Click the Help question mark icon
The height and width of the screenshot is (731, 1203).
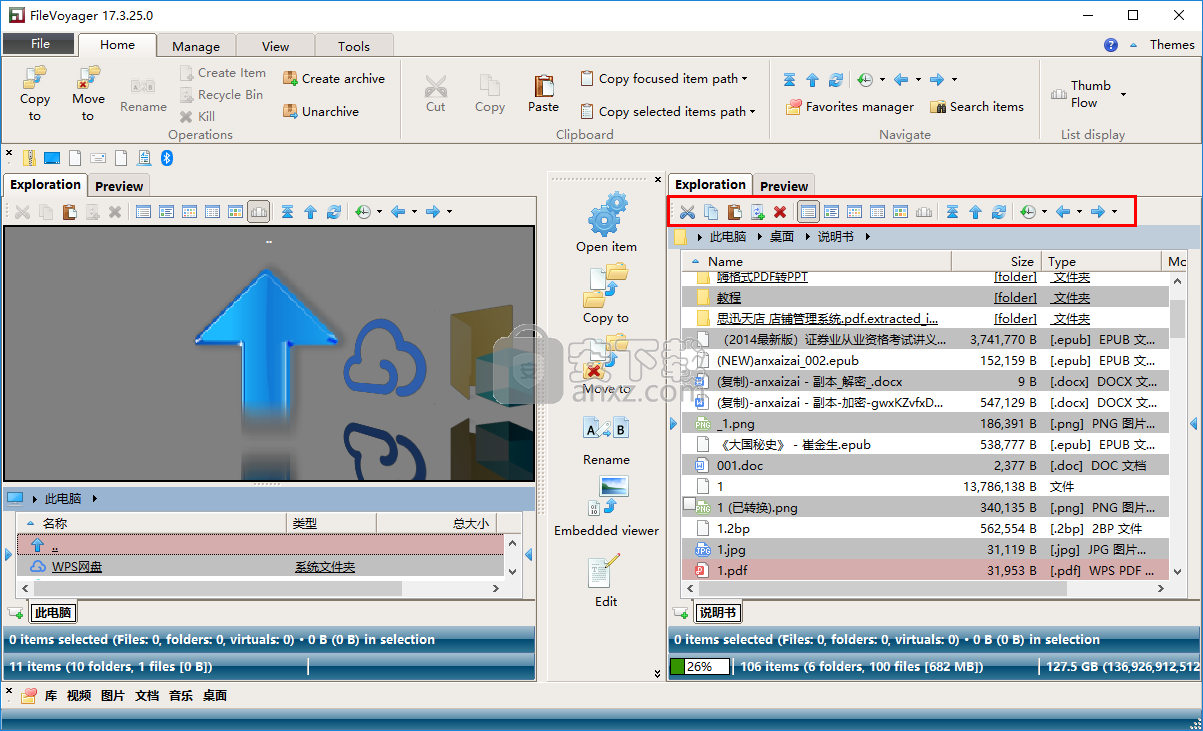coord(1111,44)
